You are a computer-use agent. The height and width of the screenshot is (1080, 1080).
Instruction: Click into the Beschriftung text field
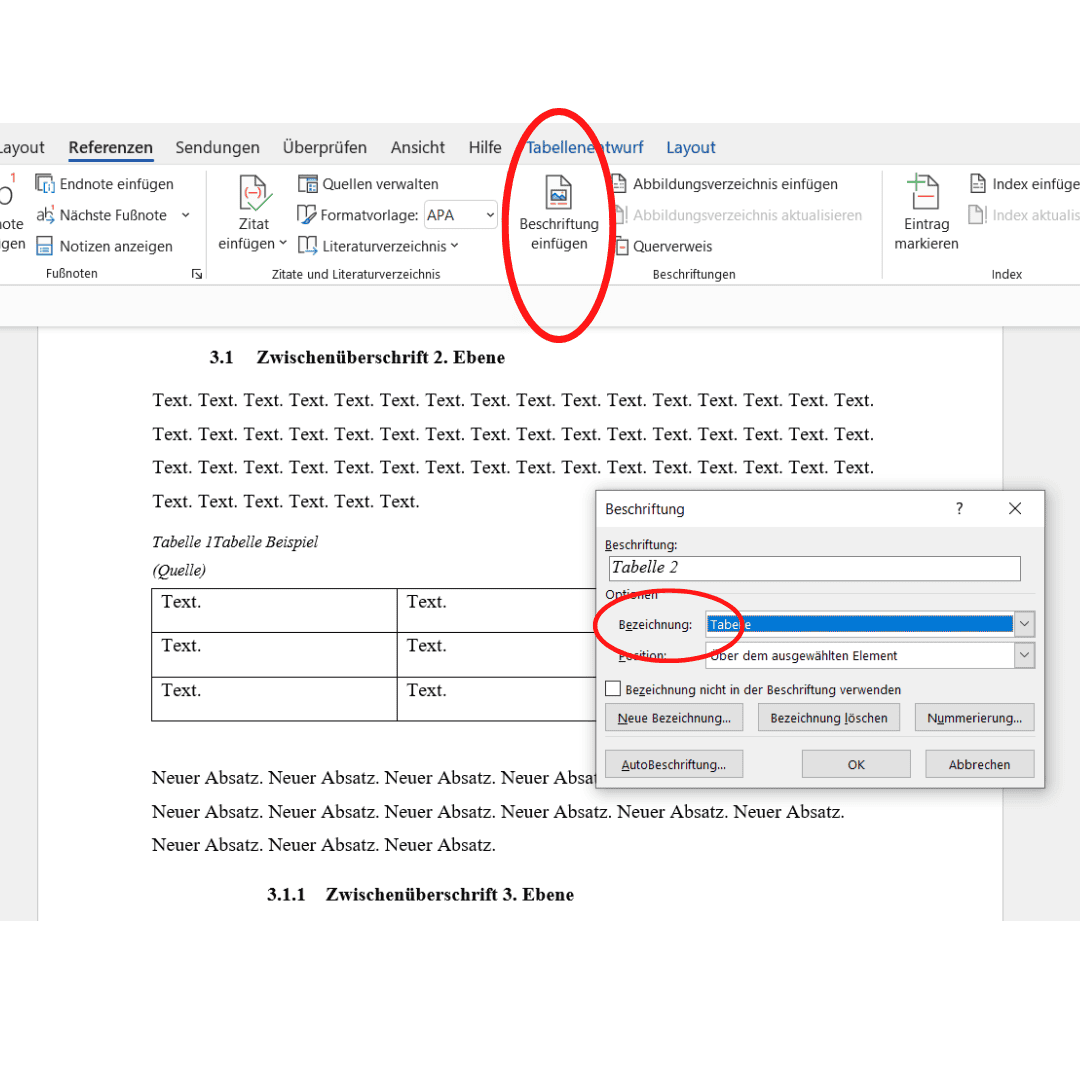814,568
